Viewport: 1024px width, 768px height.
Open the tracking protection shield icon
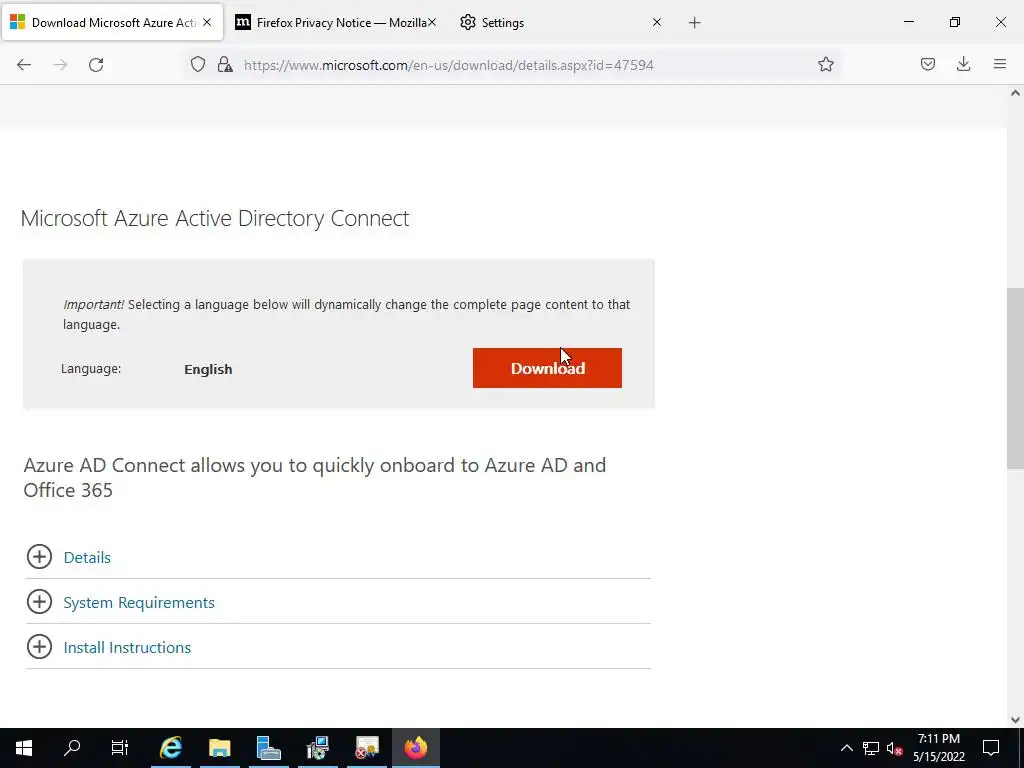pyautogui.click(x=198, y=64)
